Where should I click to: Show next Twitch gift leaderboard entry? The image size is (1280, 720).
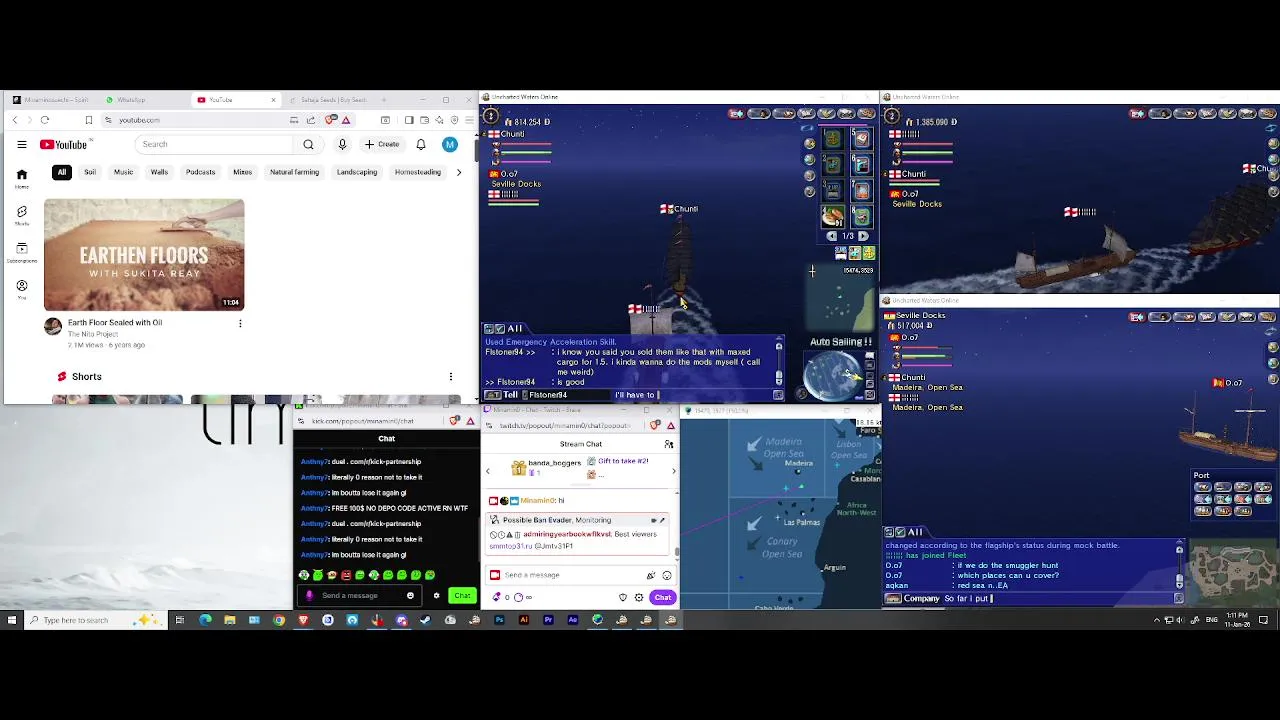pyautogui.click(x=674, y=471)
